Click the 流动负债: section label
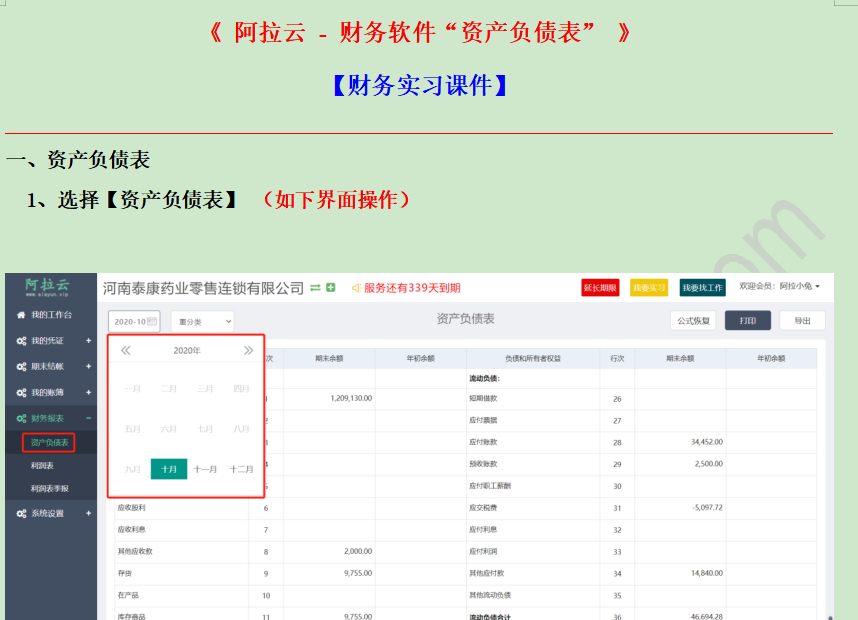This screenshot has height=620, width=858. tap(484, 378)
